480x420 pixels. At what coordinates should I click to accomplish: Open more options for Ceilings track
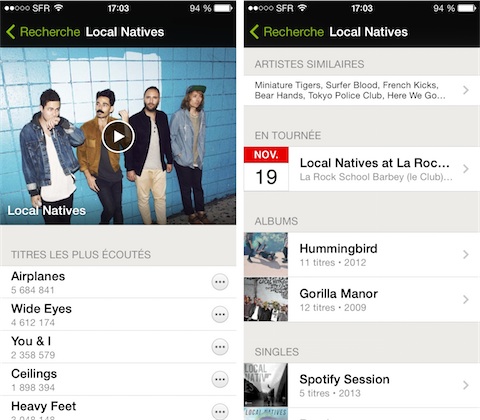point(220,379)
